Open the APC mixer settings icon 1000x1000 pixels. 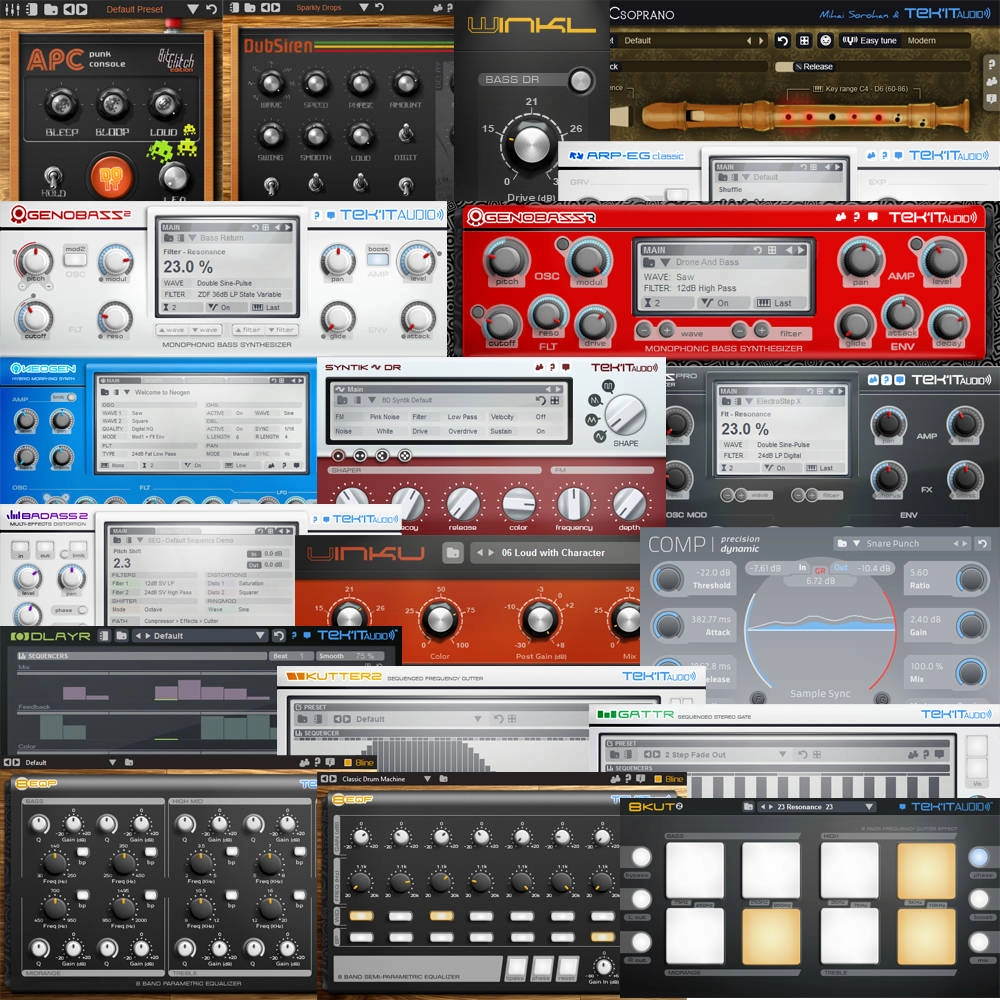[x=12, y=9]
